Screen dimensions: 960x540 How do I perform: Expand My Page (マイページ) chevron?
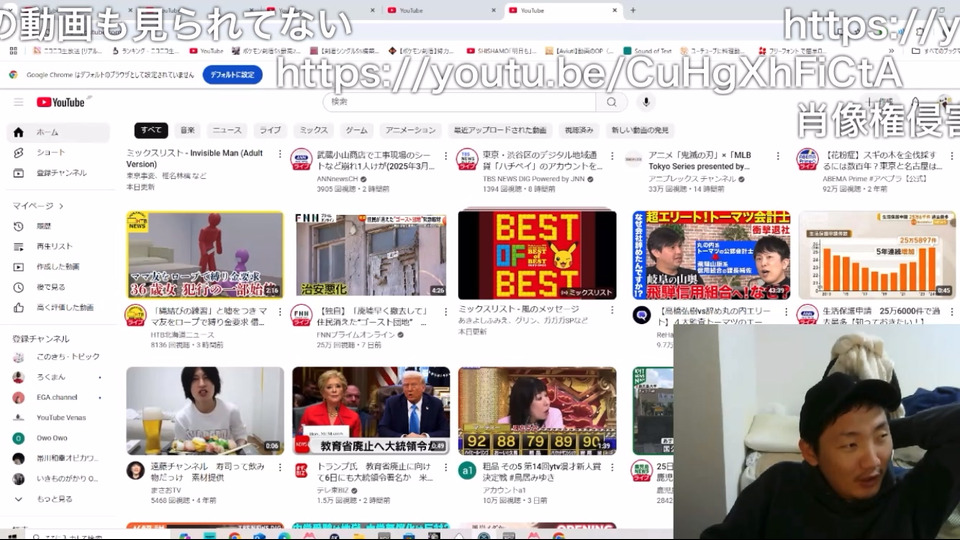61,206
